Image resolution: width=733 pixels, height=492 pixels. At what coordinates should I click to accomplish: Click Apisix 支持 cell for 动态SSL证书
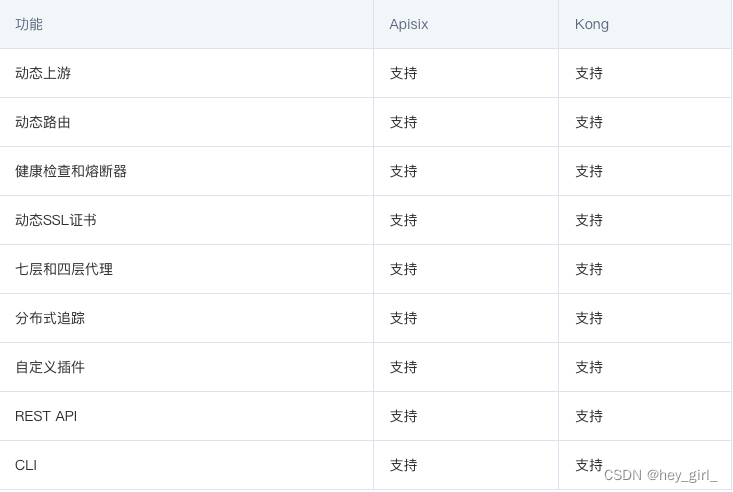tap(403, 220)
